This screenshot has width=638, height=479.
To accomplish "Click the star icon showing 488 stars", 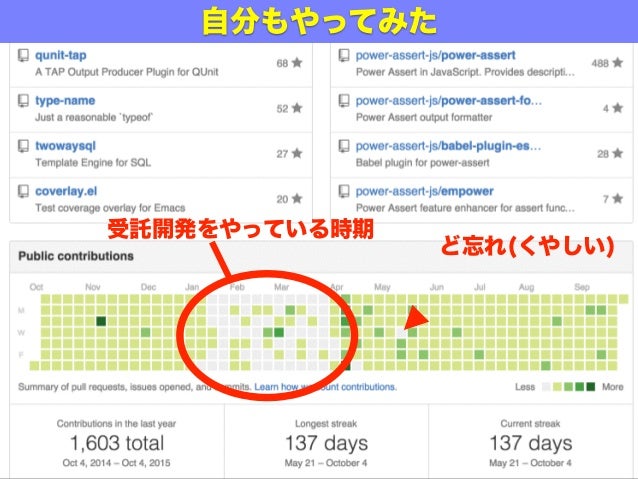I will 618,63.
